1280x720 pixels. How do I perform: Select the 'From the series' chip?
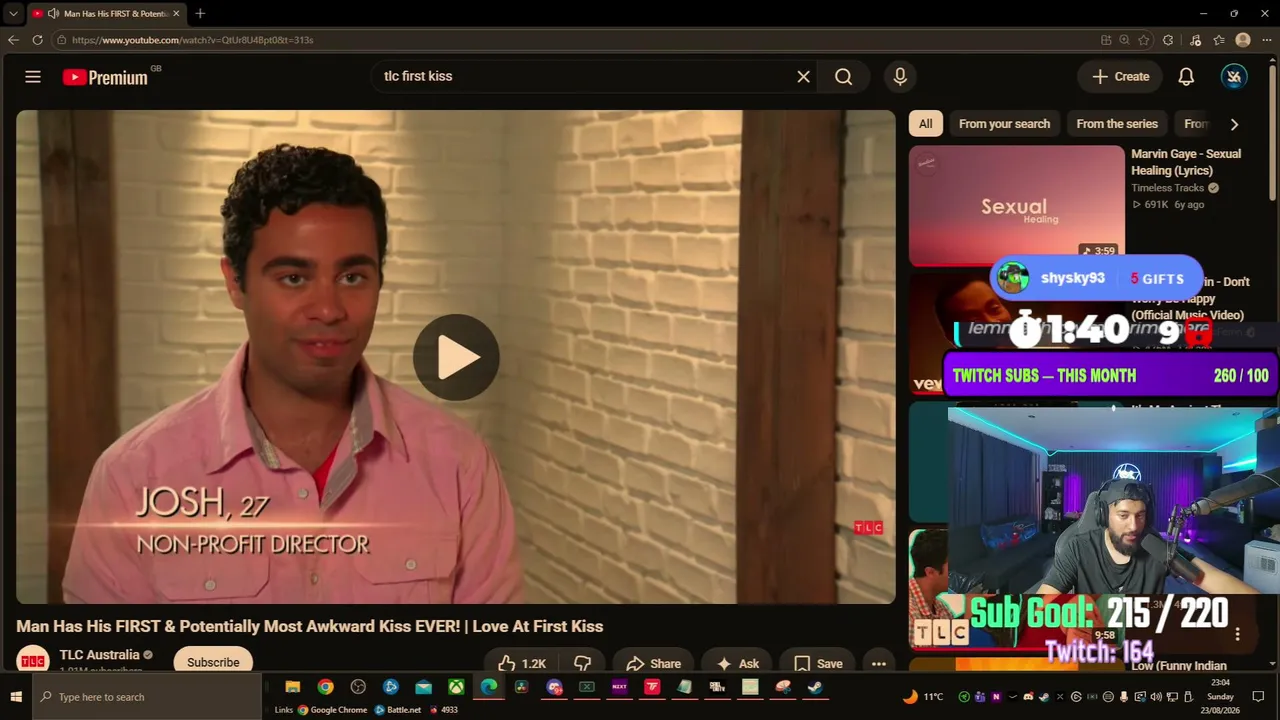point(1117,124)
